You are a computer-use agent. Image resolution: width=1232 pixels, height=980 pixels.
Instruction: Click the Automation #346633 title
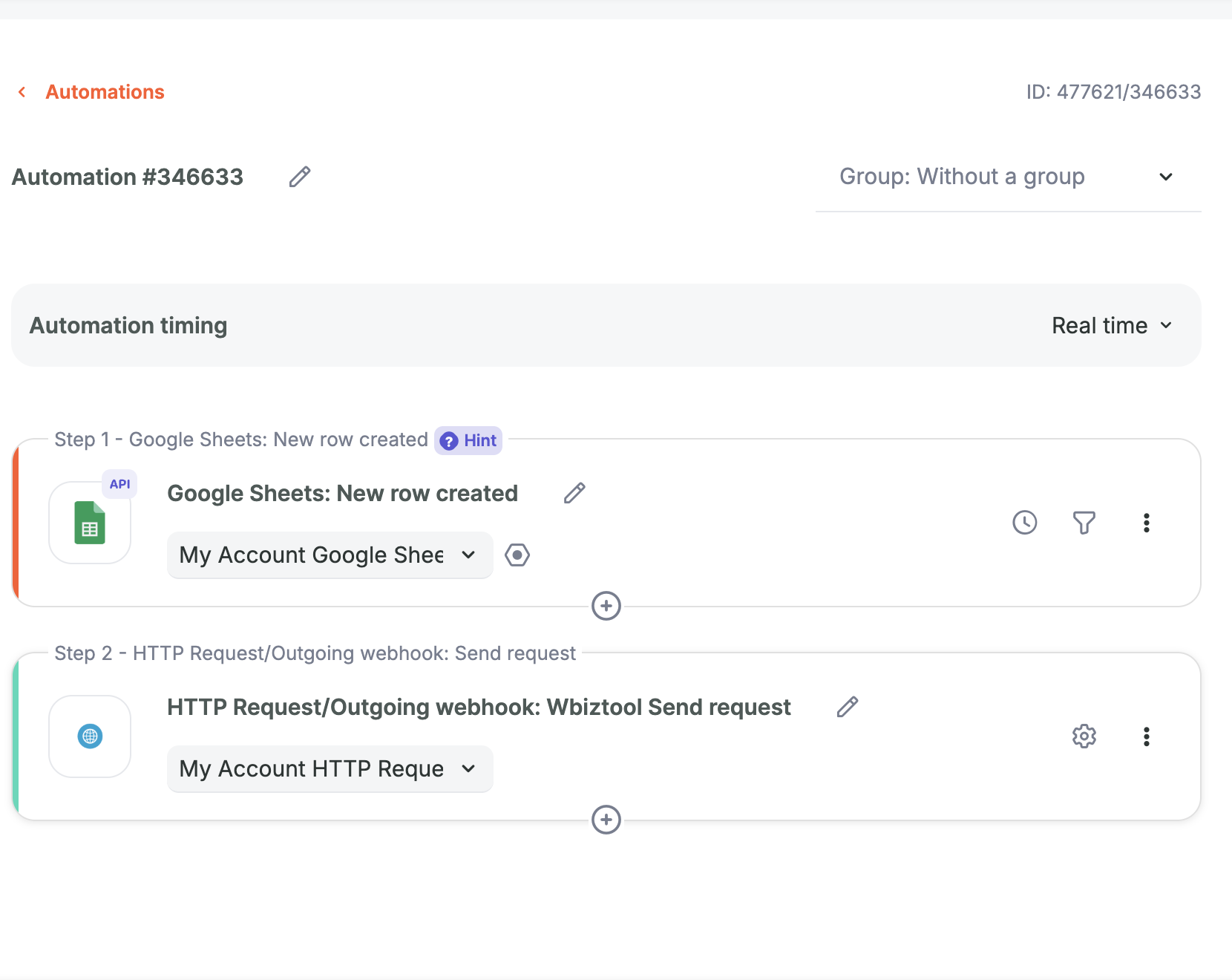tap(128, 177)
